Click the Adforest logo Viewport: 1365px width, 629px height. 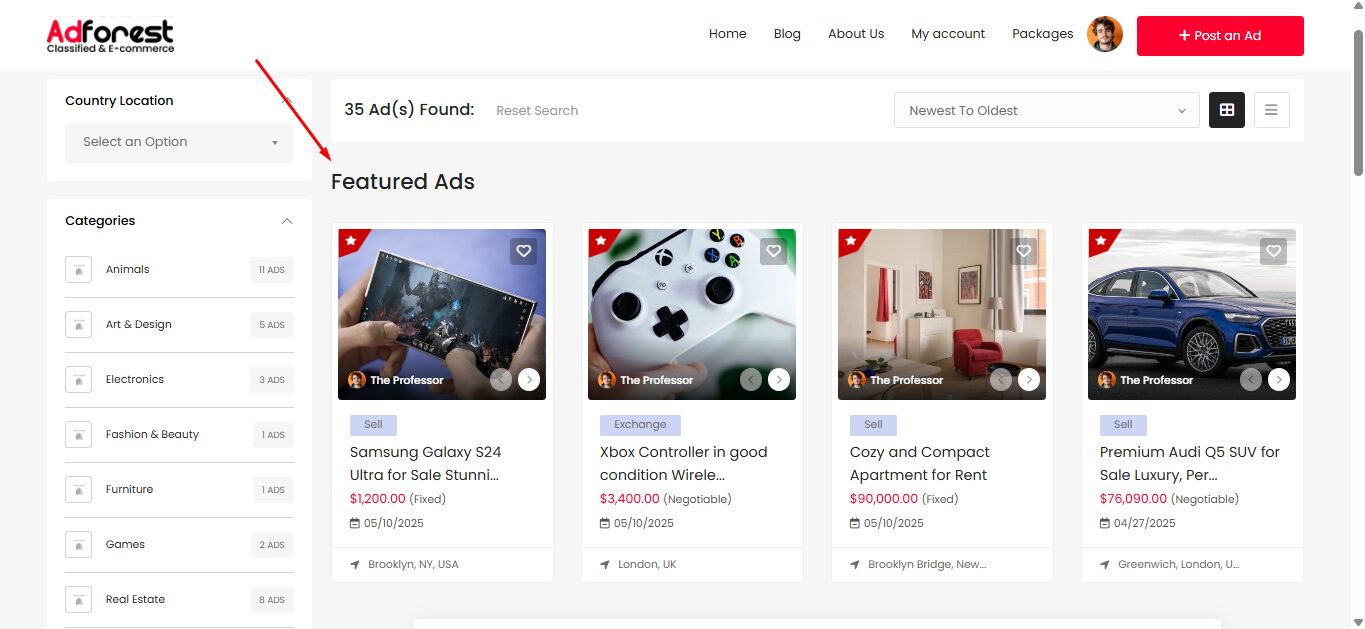click(x=110, y=36)
